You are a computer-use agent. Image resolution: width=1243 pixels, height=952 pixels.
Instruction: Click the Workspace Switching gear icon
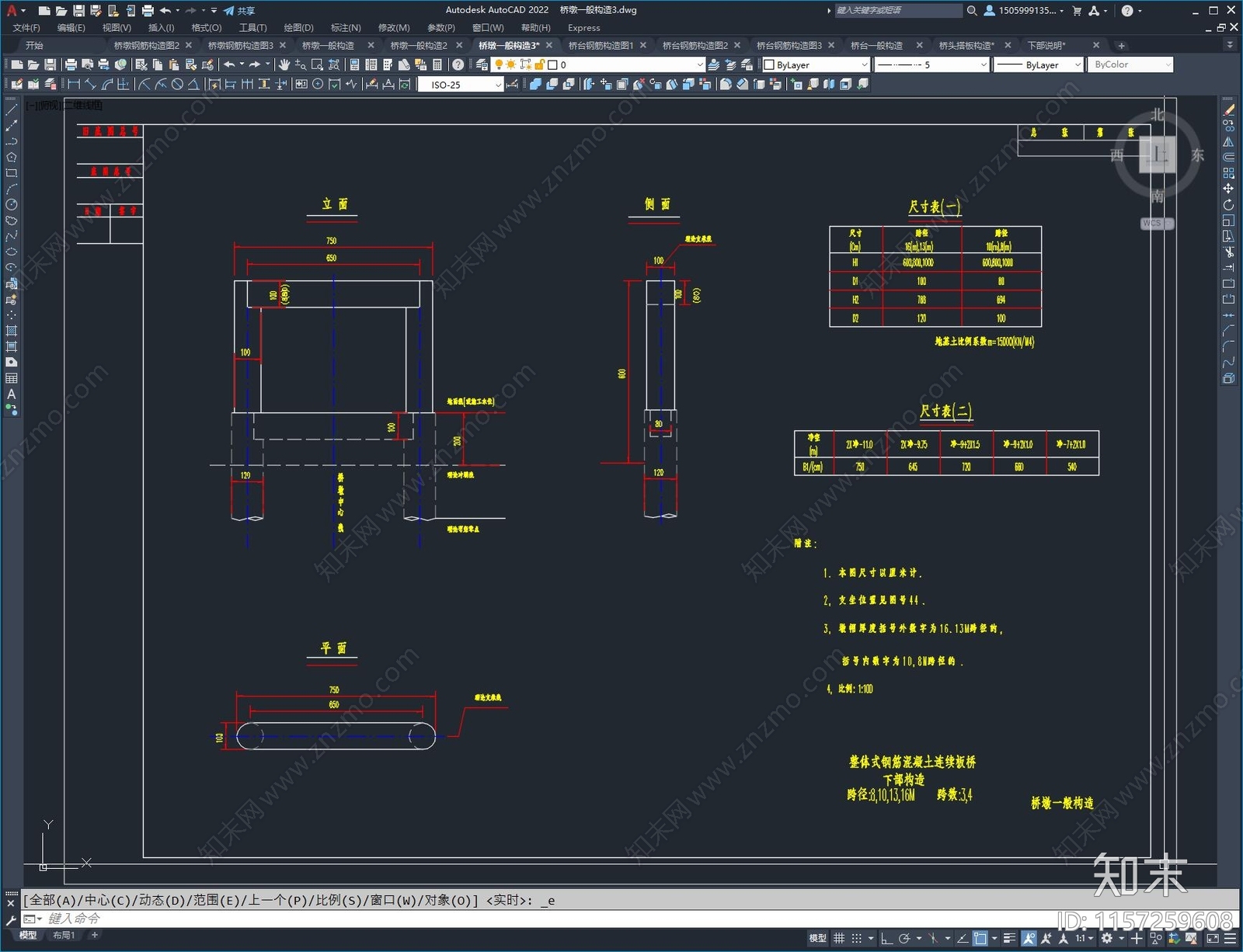point(1107,939)
